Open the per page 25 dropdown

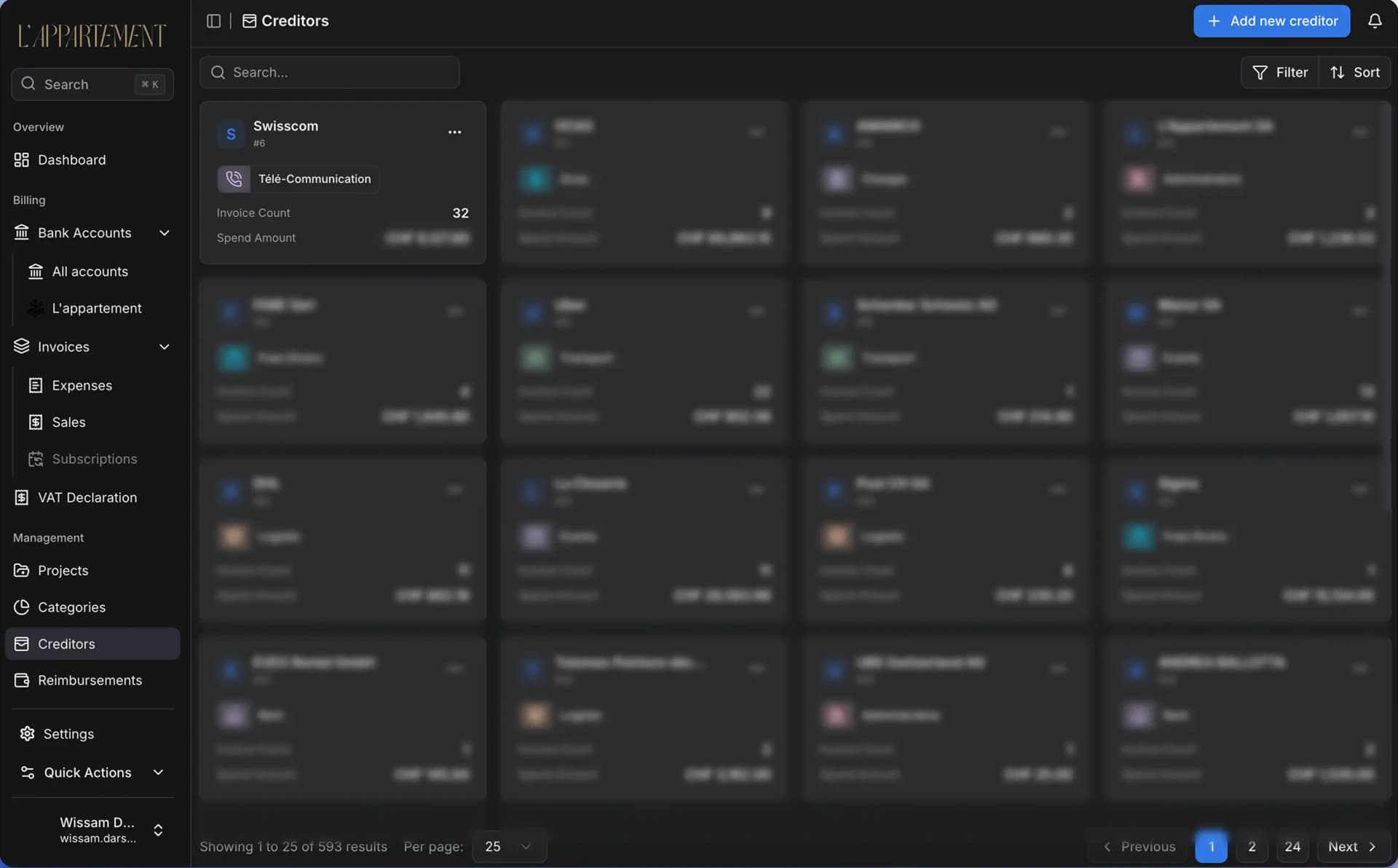[508, 847]
